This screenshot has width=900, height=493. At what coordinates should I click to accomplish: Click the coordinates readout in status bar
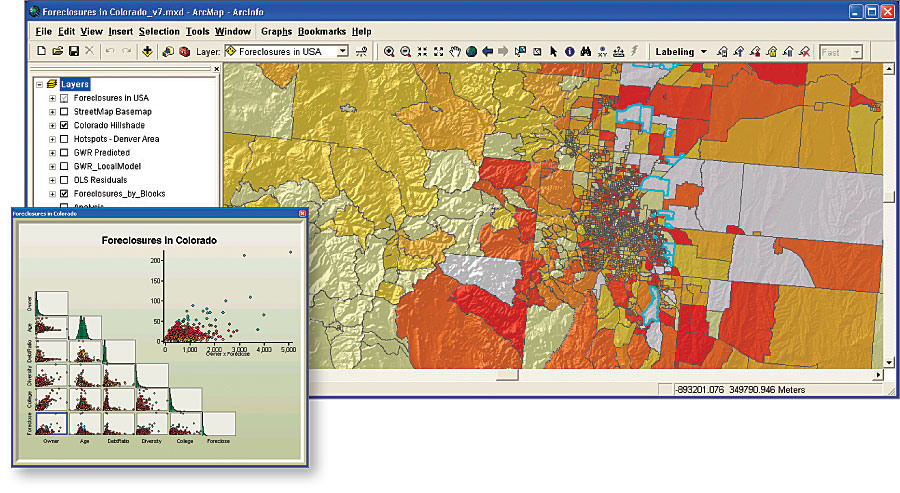(x=740, y=390)
